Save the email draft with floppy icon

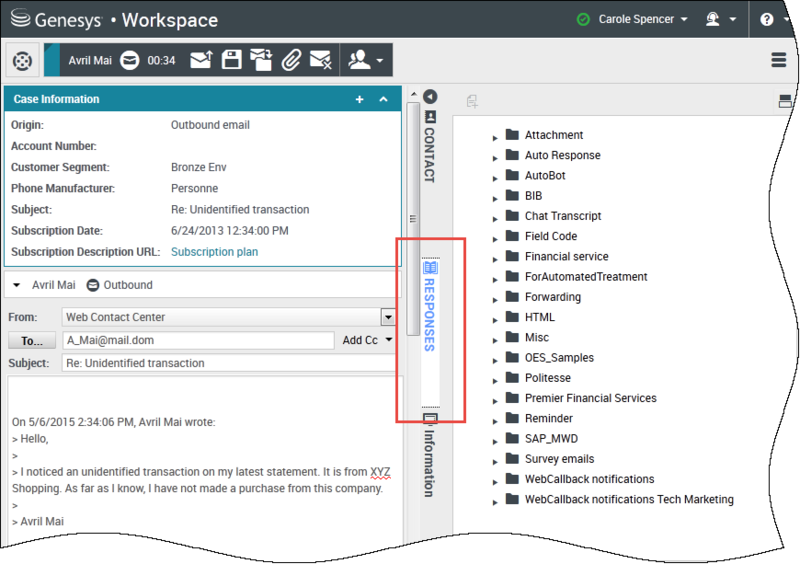231,61
